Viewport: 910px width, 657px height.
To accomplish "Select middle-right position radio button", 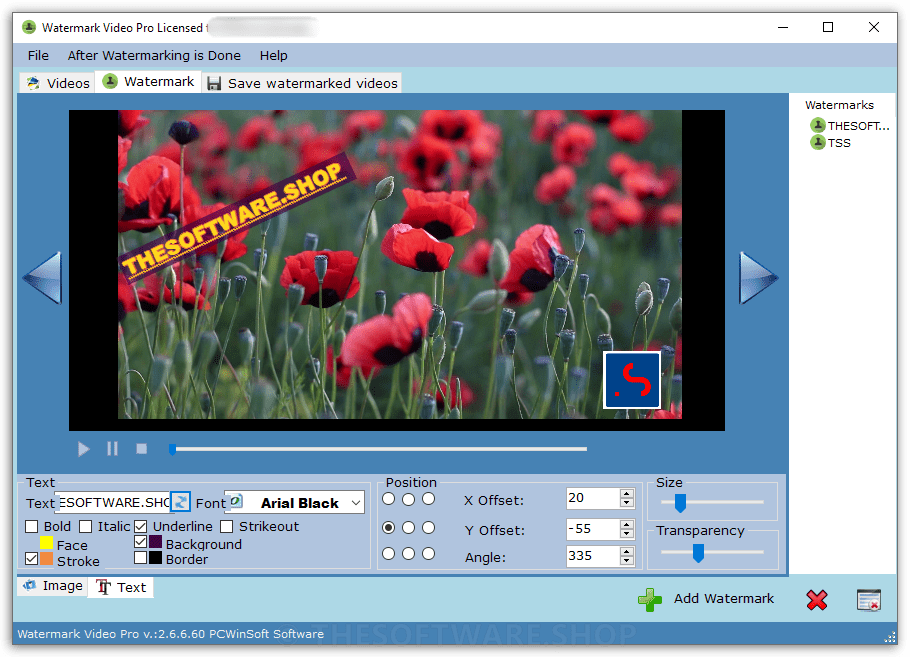I will pyautogui.click(x=428, y=527).
